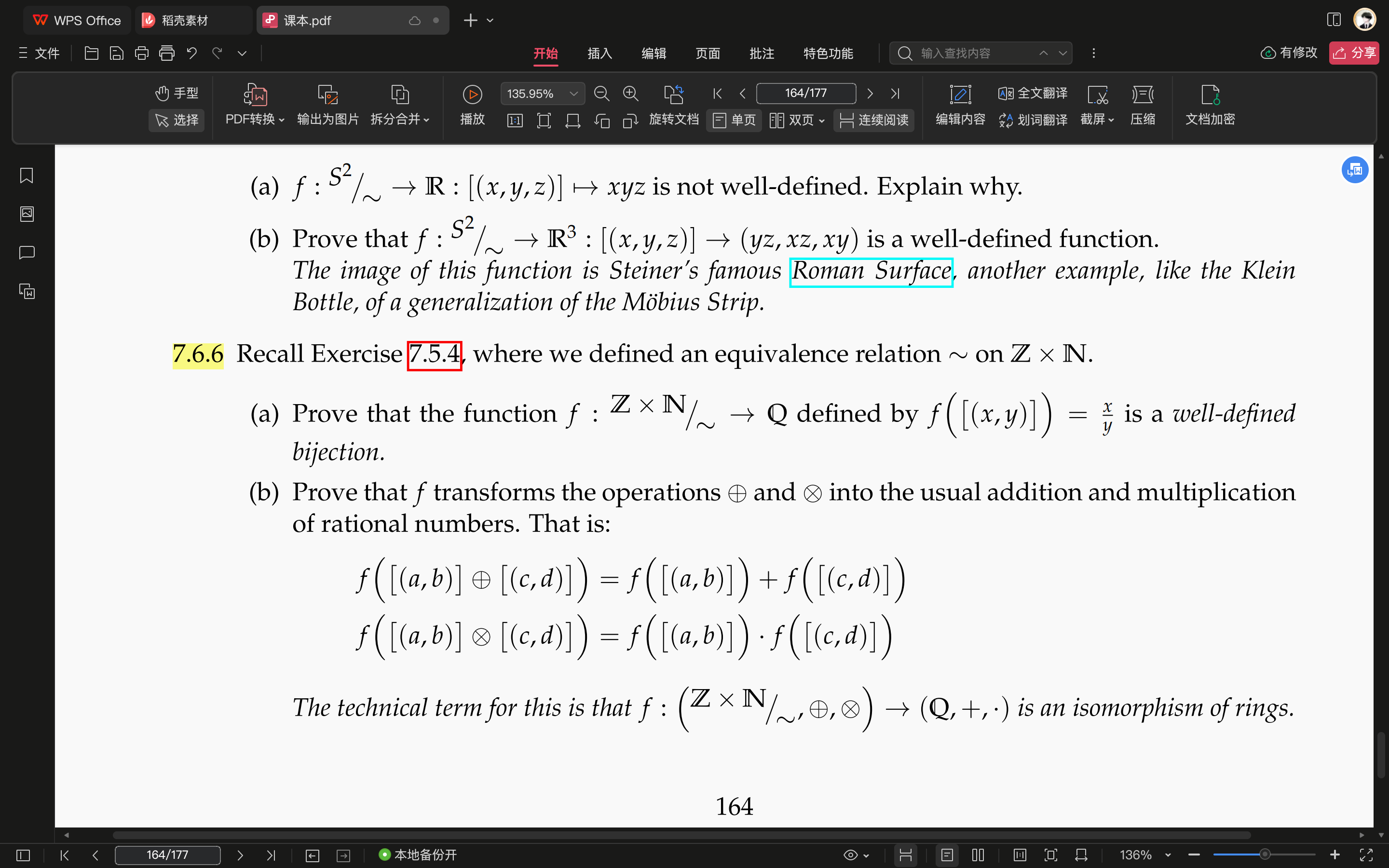This screenshot has width=1389, height=868.
Task: Select the 手型 hand tool
Action: point(176,93)
